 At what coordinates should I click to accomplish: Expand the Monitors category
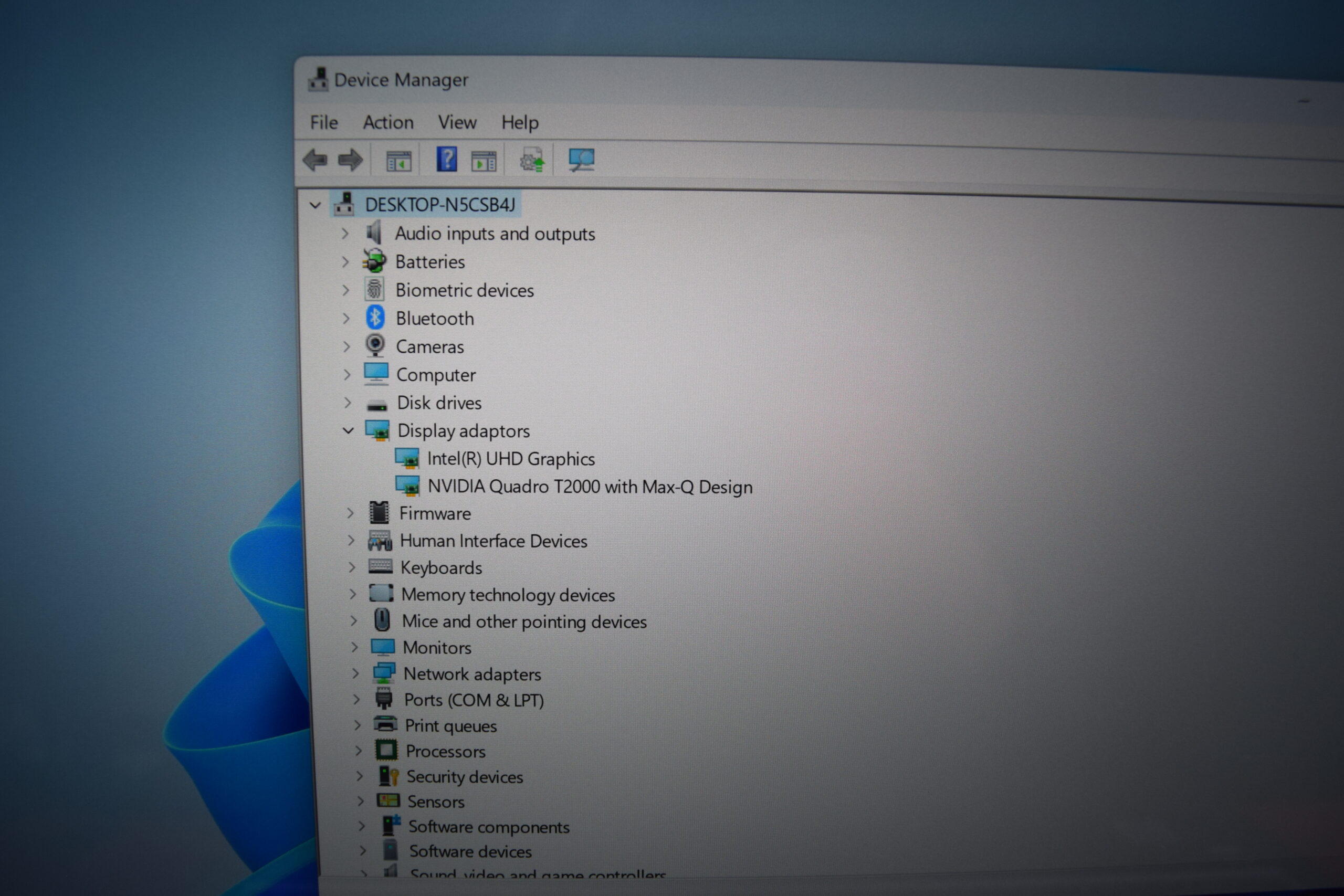354,647
